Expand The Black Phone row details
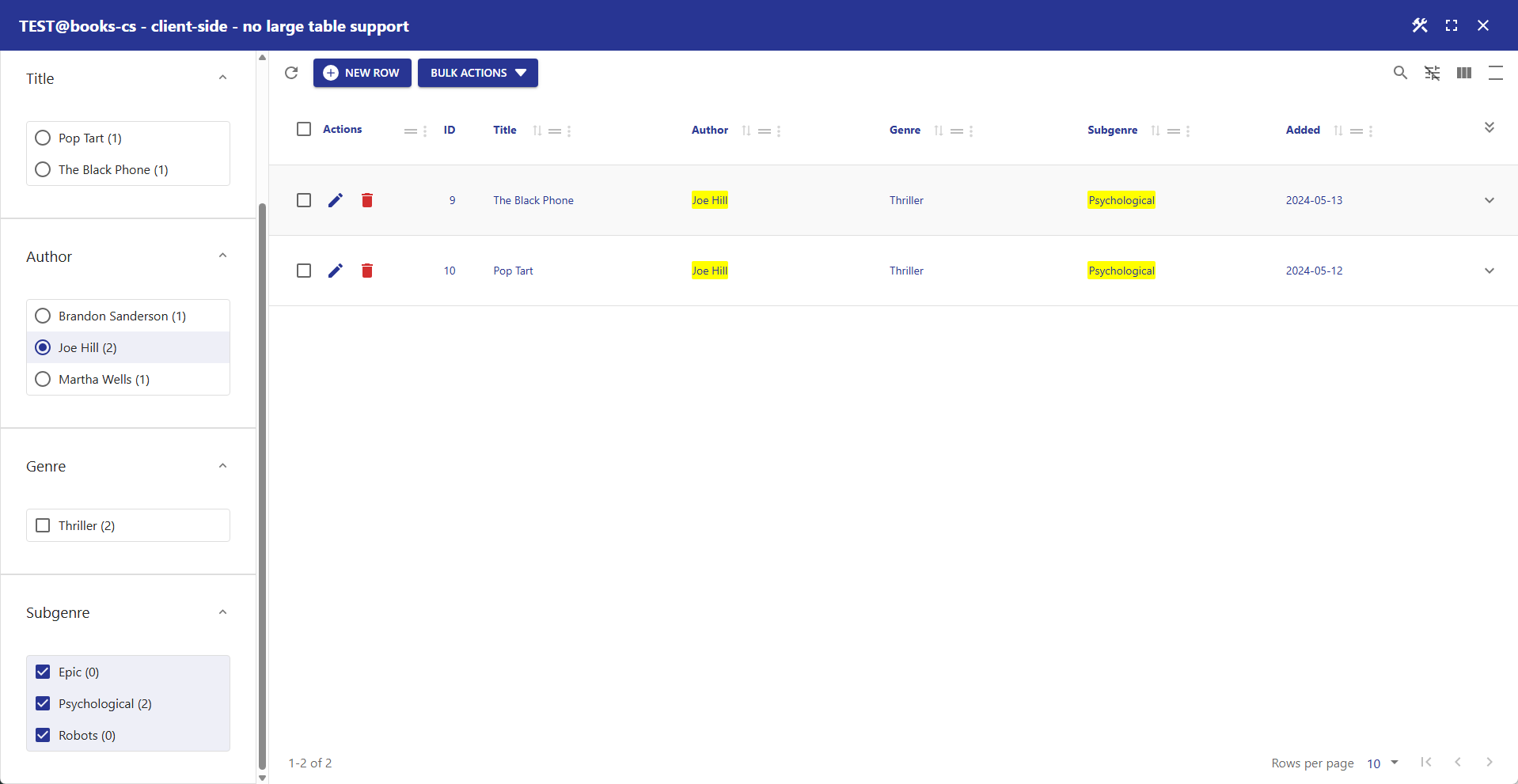 click(x=1490, y=200)
